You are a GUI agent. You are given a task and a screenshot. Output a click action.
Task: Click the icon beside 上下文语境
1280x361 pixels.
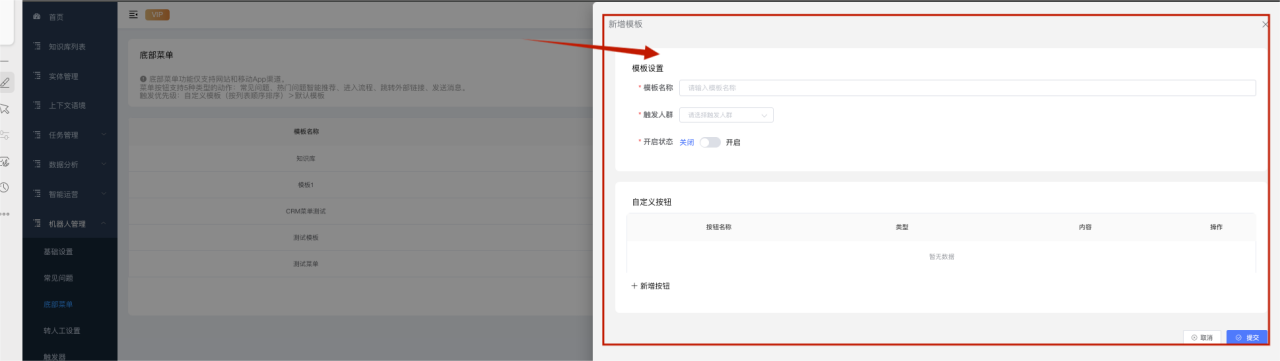37,104
